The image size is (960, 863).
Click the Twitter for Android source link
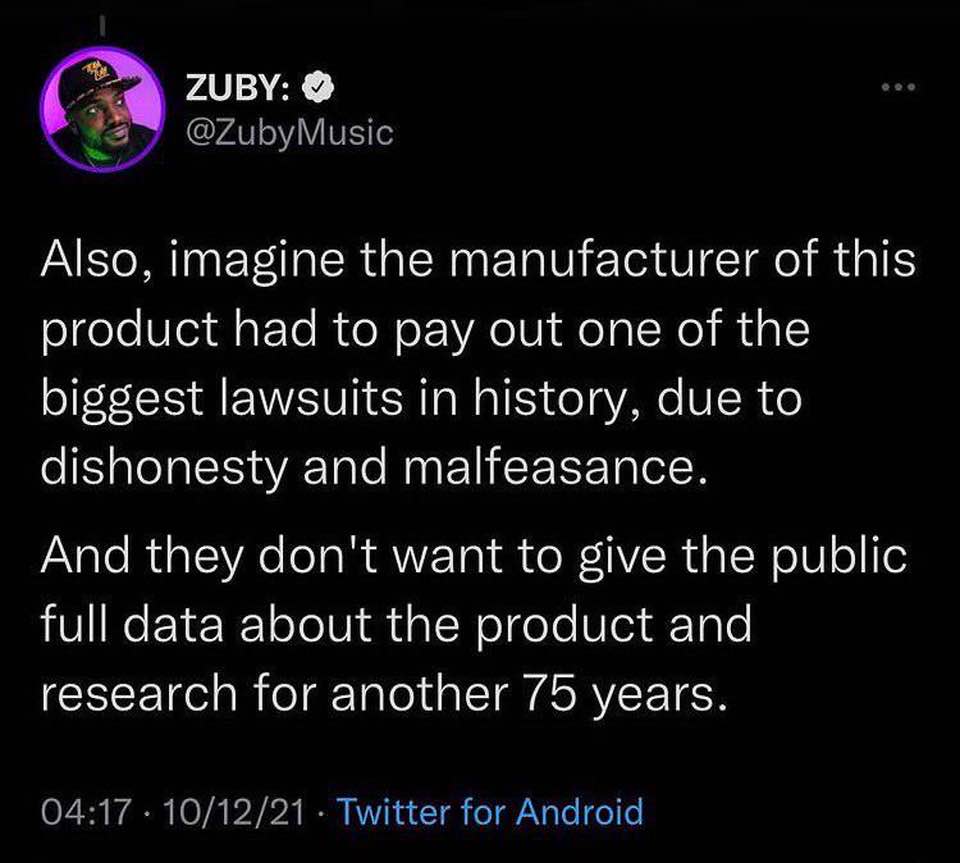tap(490, 810)
